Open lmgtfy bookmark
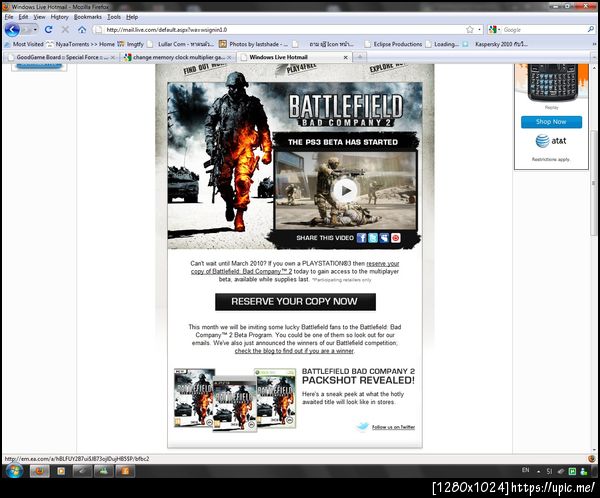Screen dimensions: 600x498 point(131,44)
